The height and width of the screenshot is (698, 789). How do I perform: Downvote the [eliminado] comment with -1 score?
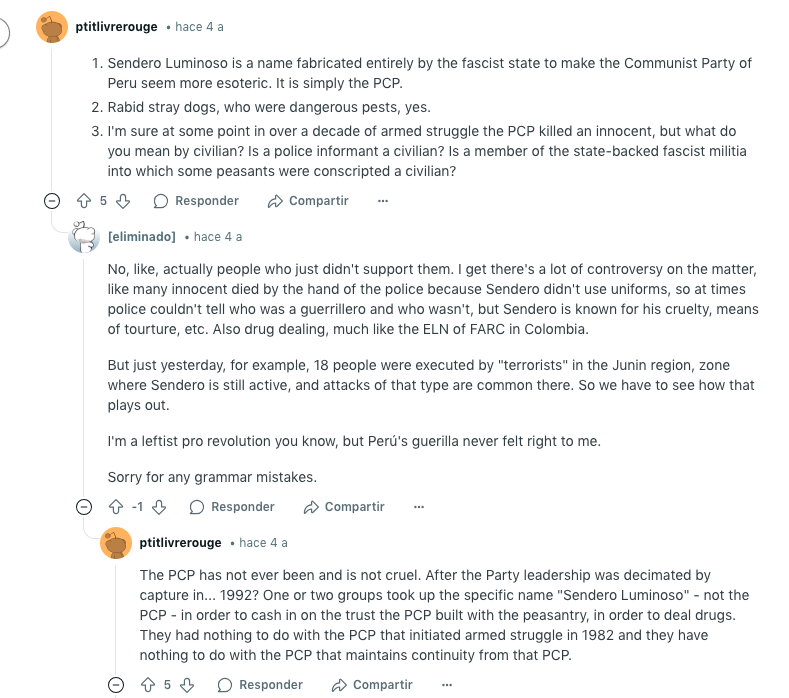pyautogui.click(x=159, y=507)
